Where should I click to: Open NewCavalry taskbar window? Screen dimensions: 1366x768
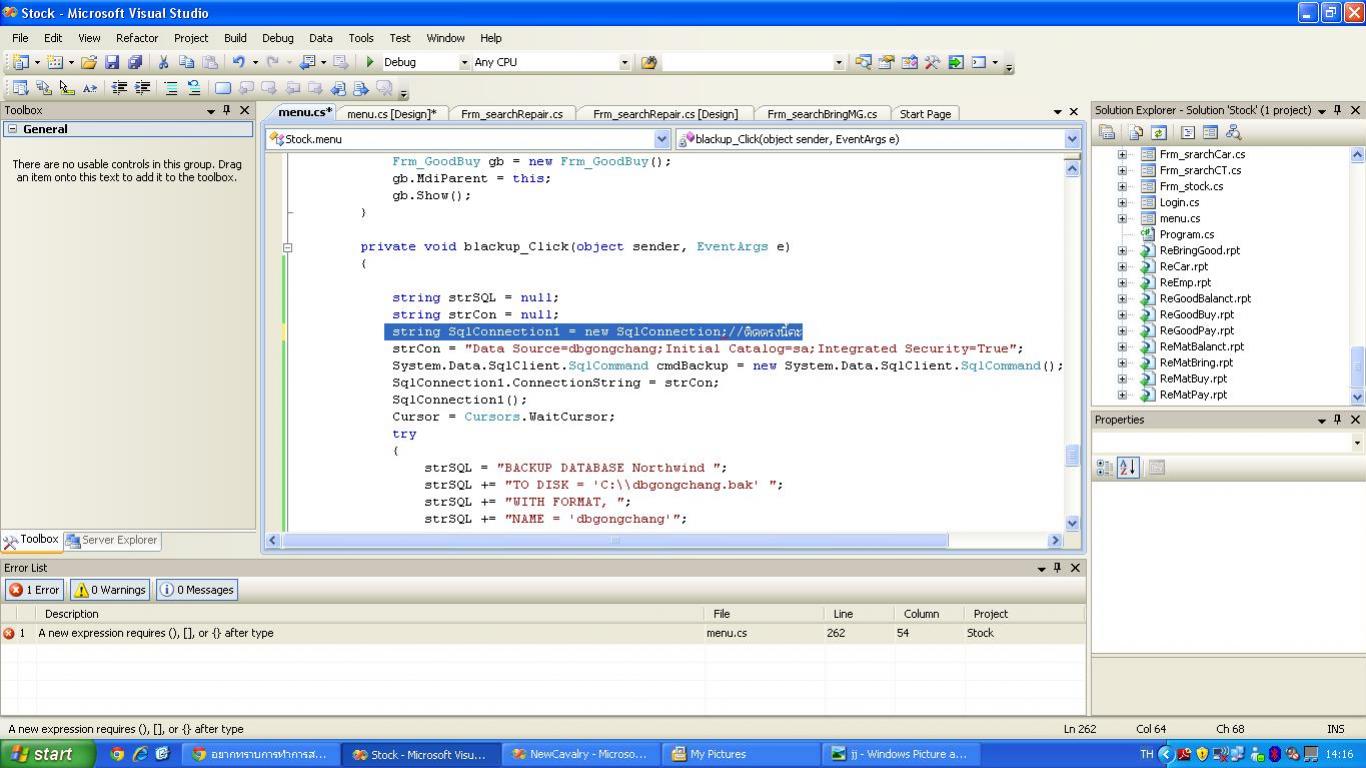click(x=579, y=754)
